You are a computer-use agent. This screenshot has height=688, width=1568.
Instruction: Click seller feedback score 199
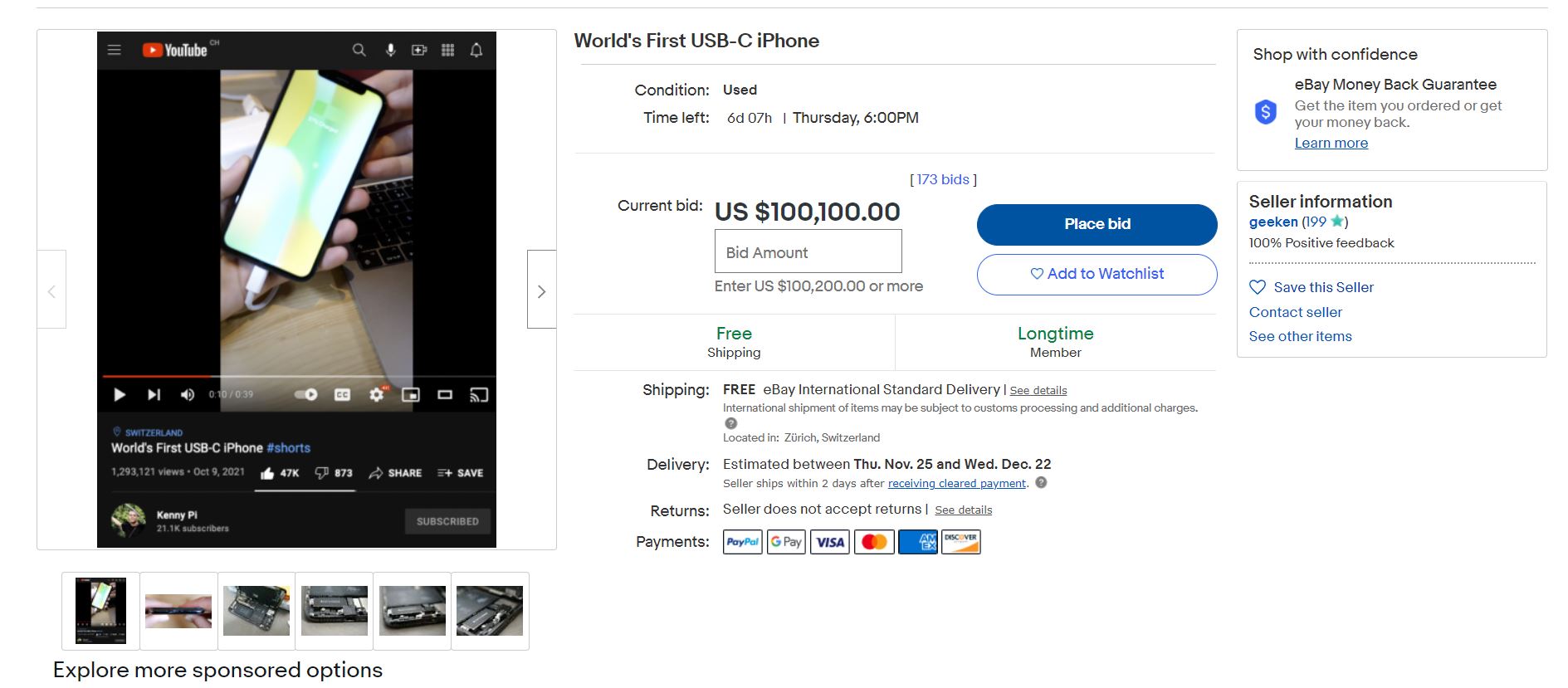point(1316,222)
